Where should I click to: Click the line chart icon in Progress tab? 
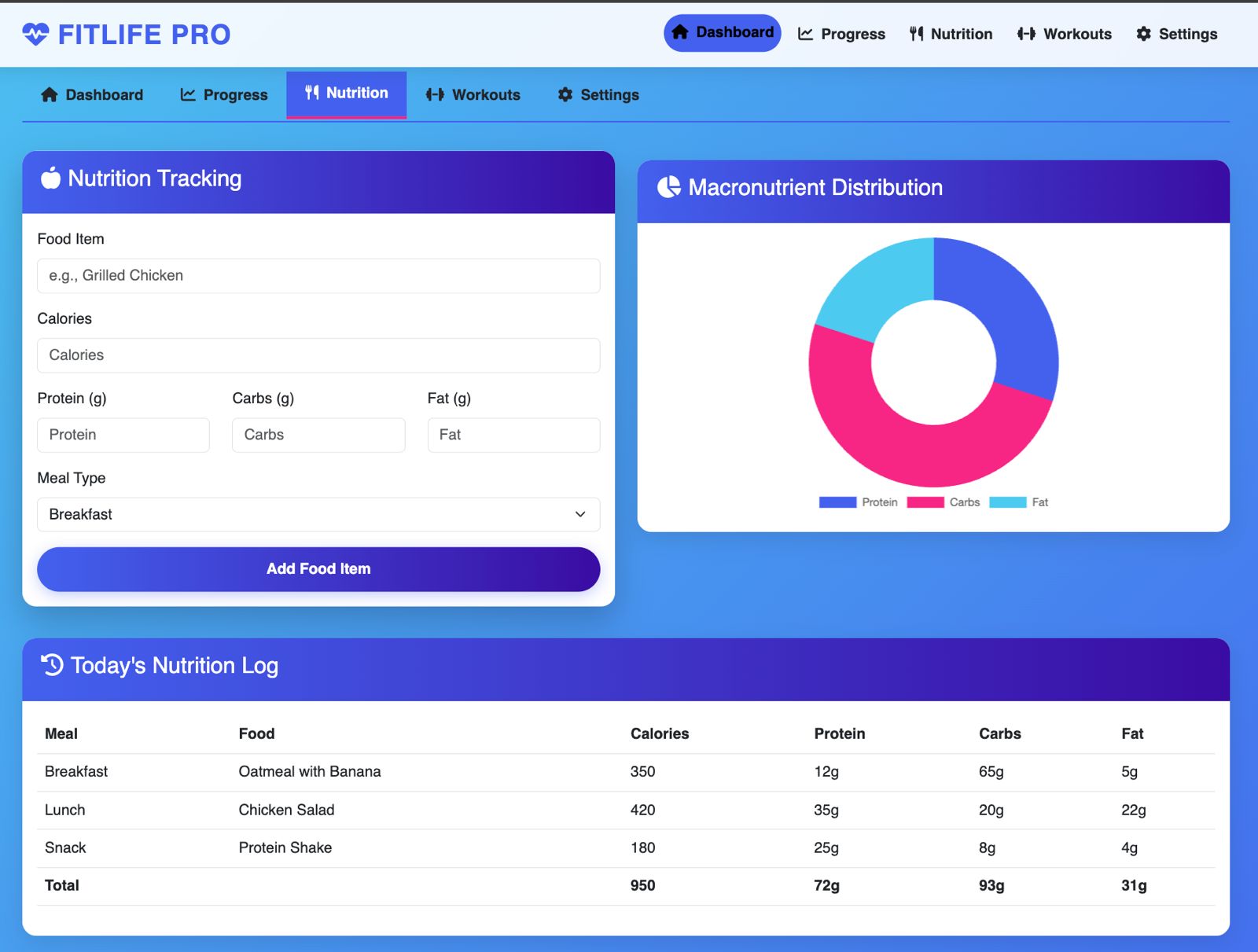click(188, 94)
